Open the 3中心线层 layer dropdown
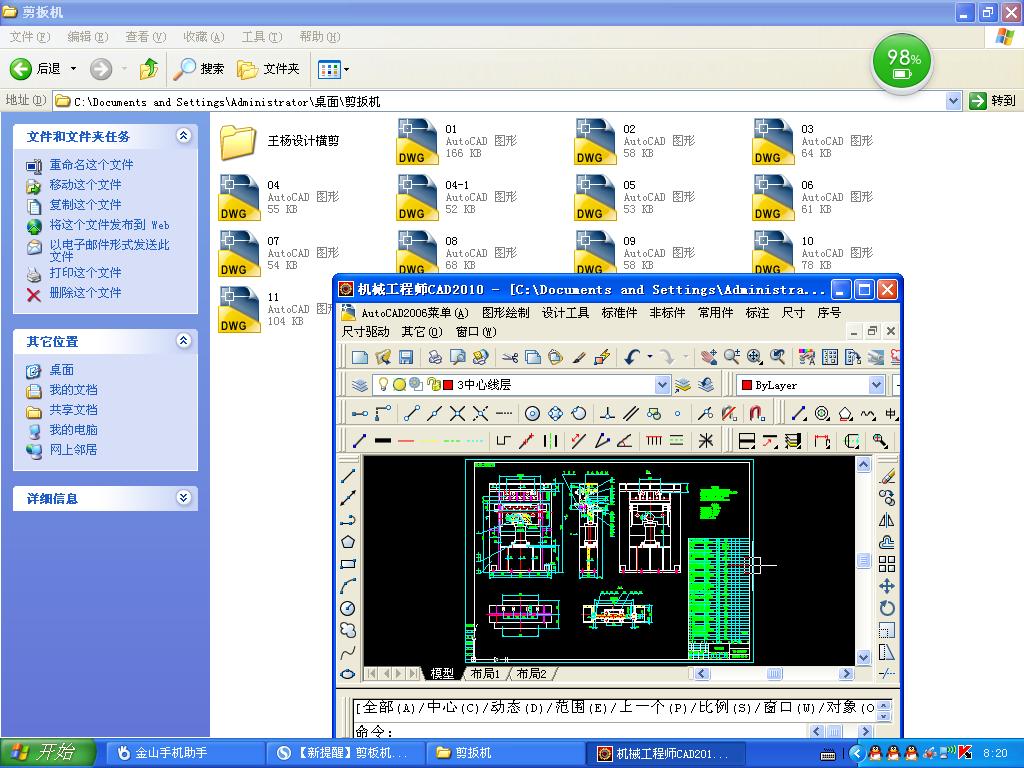Viewport: 1024px width, 768px height. pyautogui.click(x=662, y=385)
